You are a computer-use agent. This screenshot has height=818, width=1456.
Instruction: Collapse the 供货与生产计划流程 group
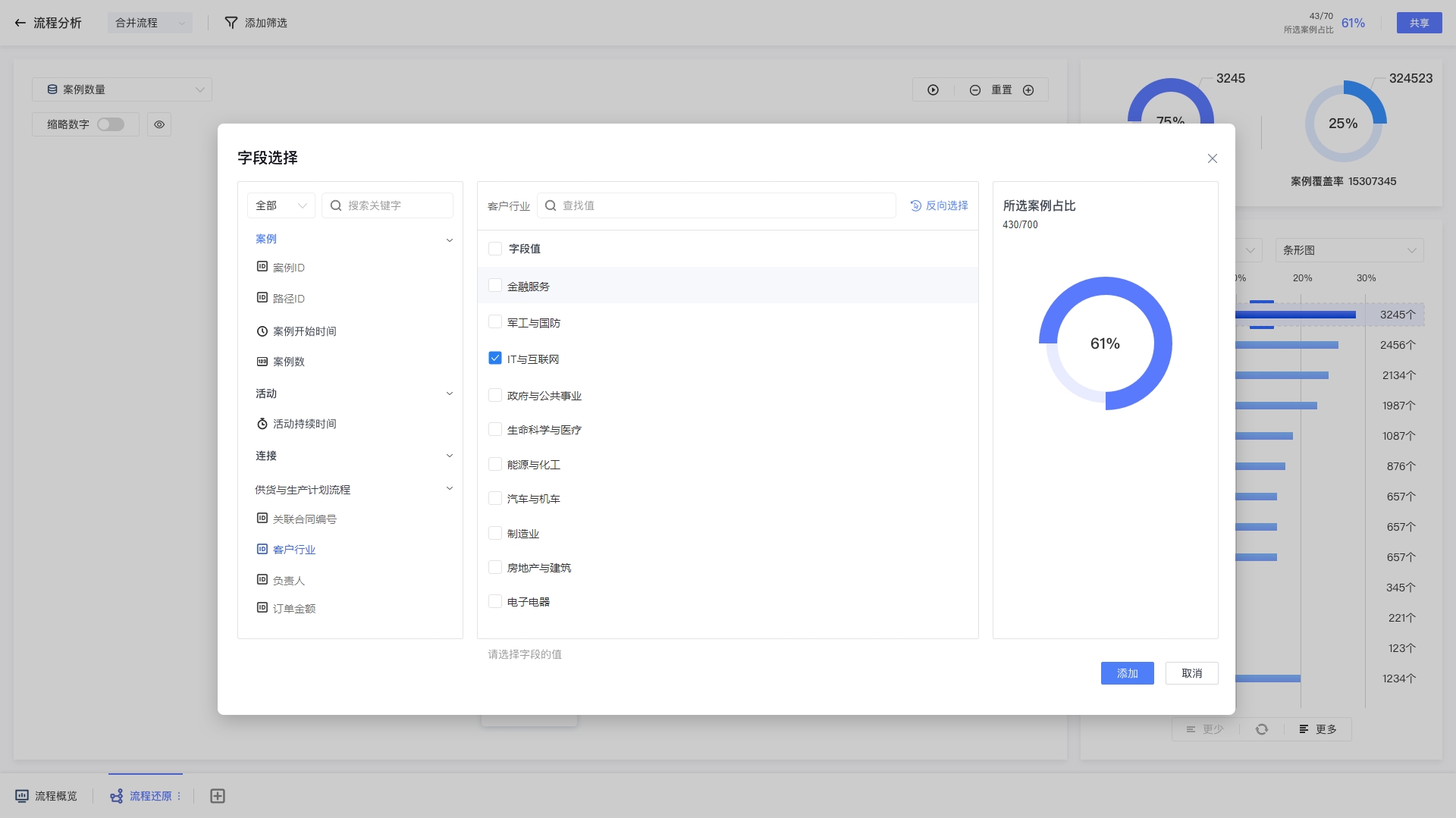pos(449,489)
